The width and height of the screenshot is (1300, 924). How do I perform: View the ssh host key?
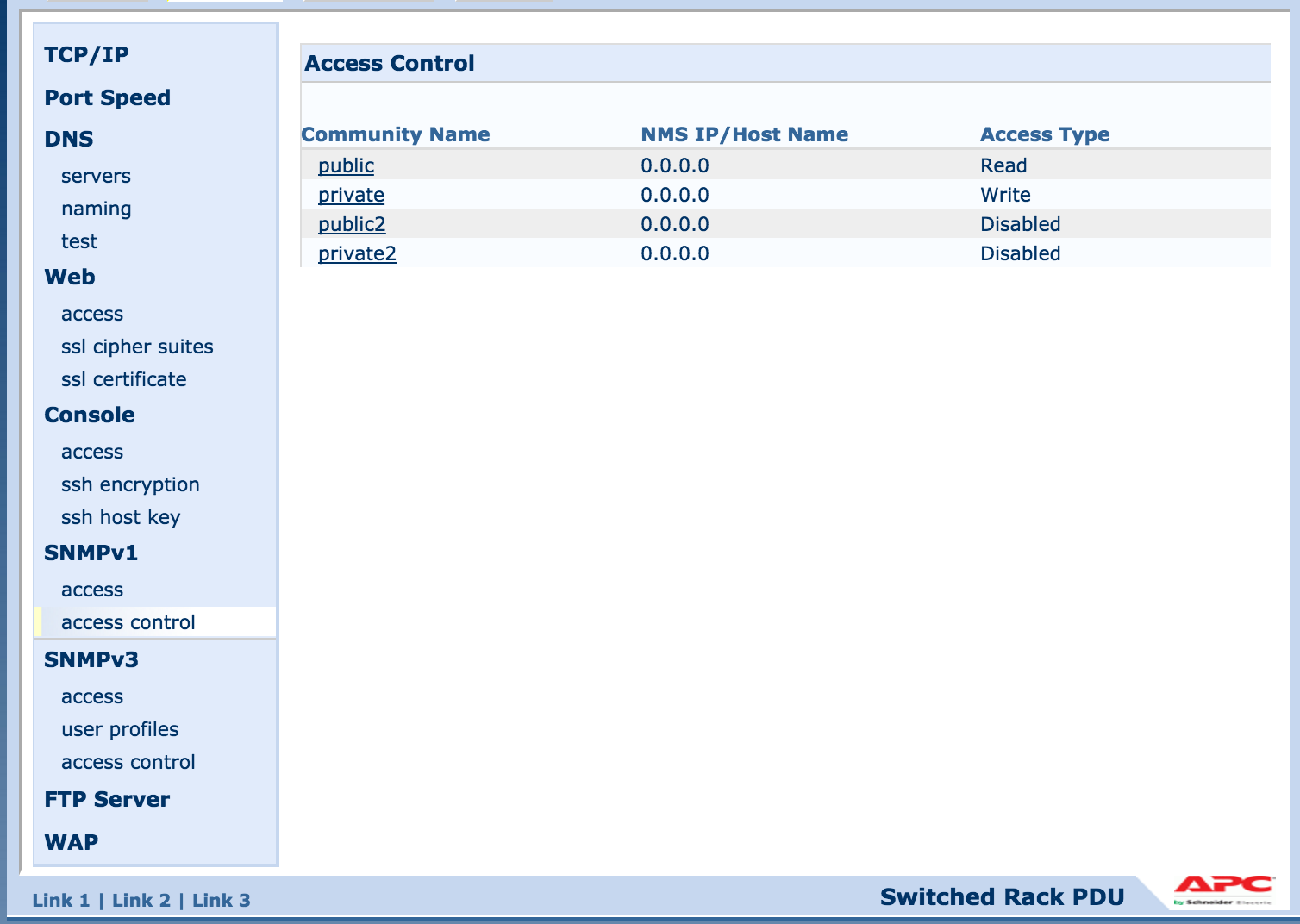121,517
